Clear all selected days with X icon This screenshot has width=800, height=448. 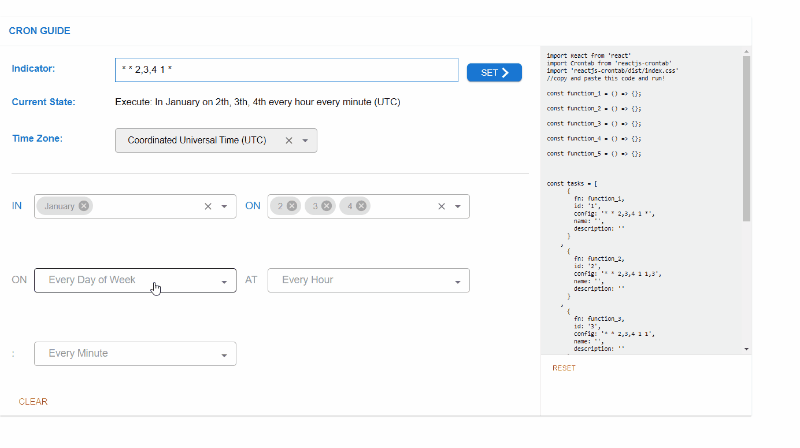click(x=441, y=207)
